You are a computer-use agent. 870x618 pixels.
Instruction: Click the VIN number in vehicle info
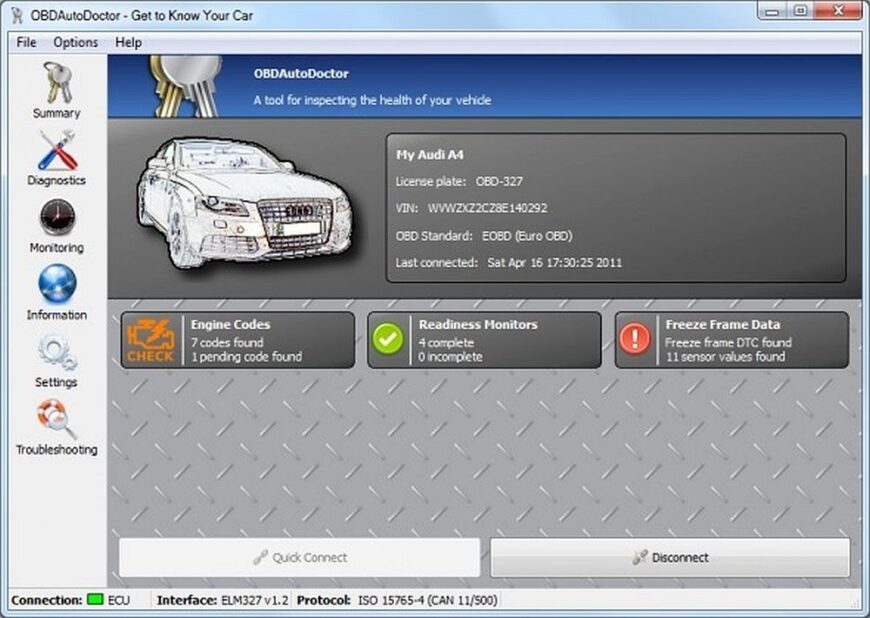[x=487, y=209]
